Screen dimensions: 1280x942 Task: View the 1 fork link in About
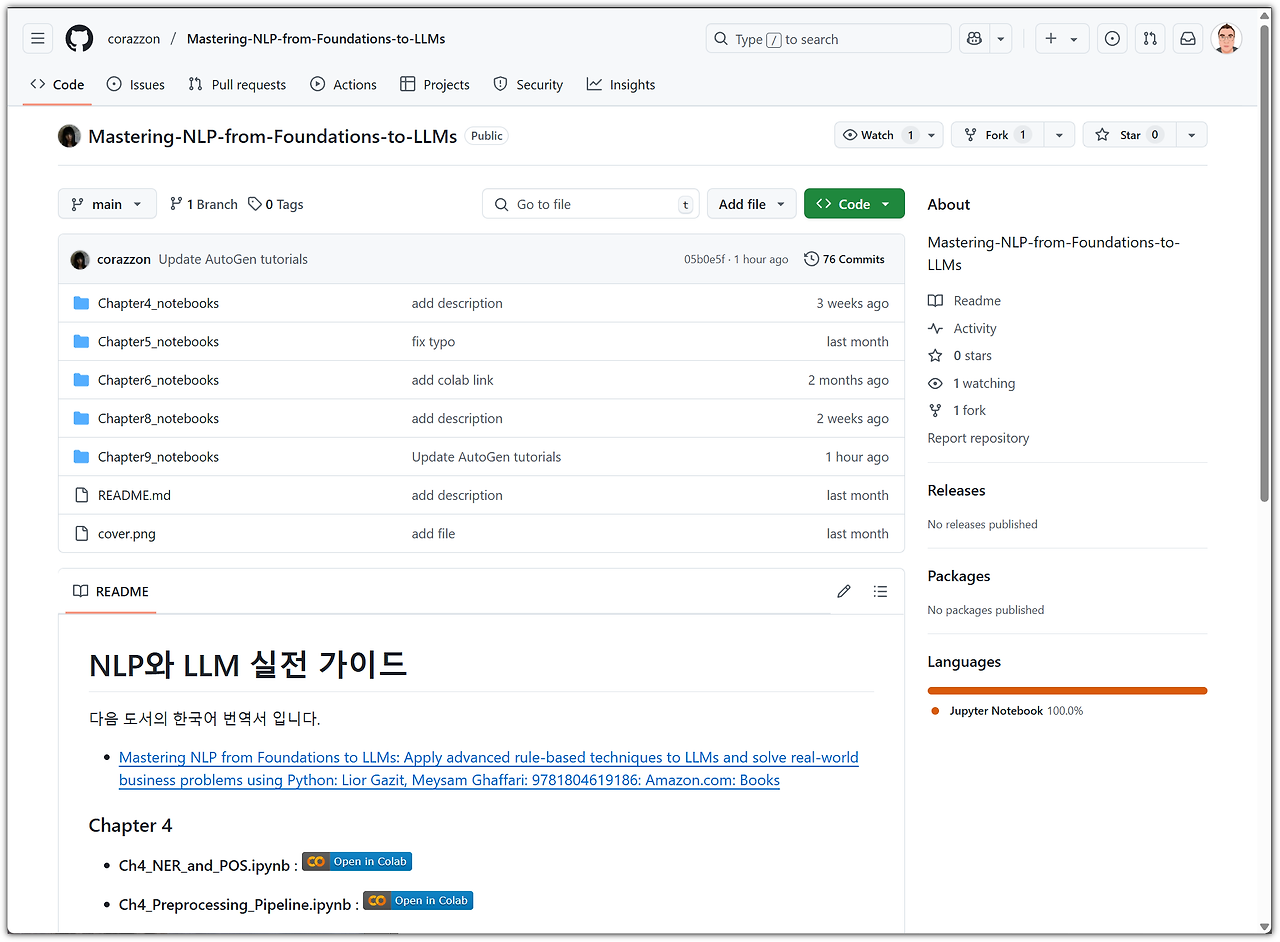tap(957, 410)
